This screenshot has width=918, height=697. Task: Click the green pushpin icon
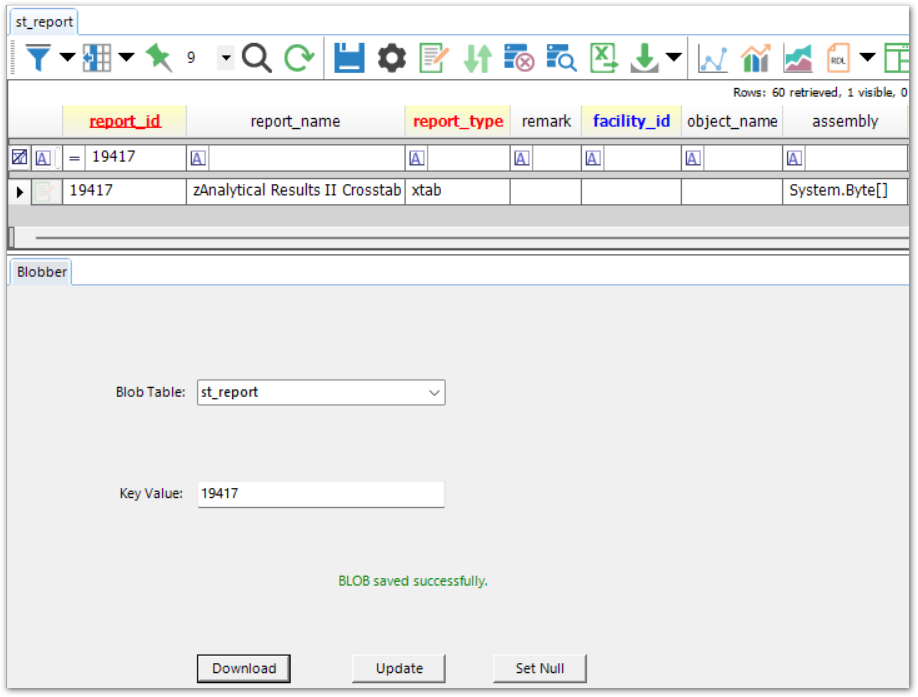click(x=158, y=58)
